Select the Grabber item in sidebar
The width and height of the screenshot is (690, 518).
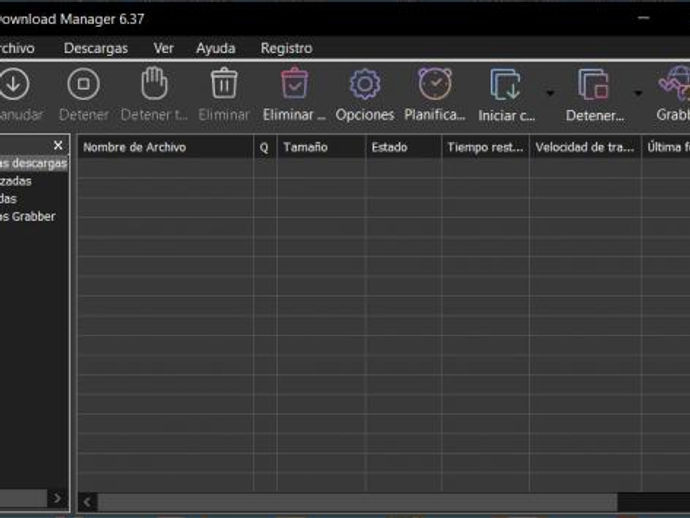pyautogui.click(x=28, y=217)
